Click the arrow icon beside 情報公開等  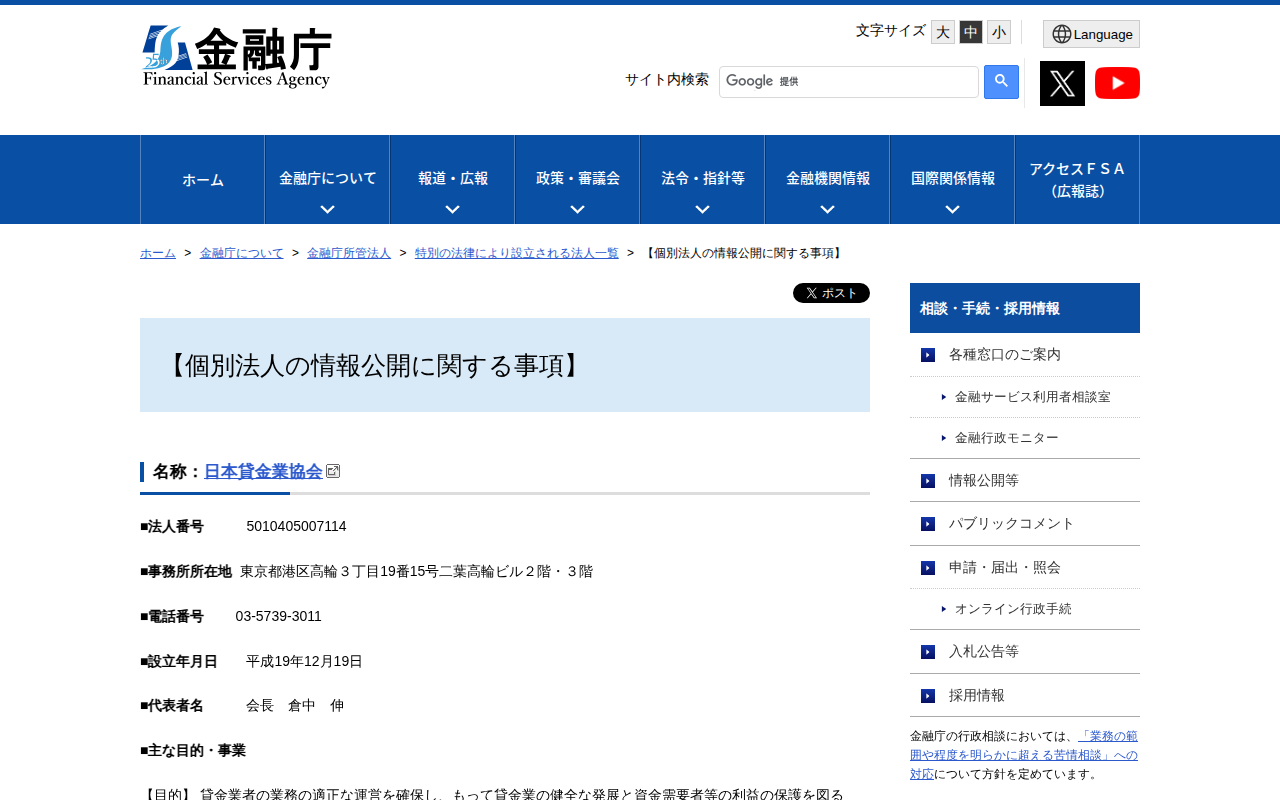[x=928, y=481]
